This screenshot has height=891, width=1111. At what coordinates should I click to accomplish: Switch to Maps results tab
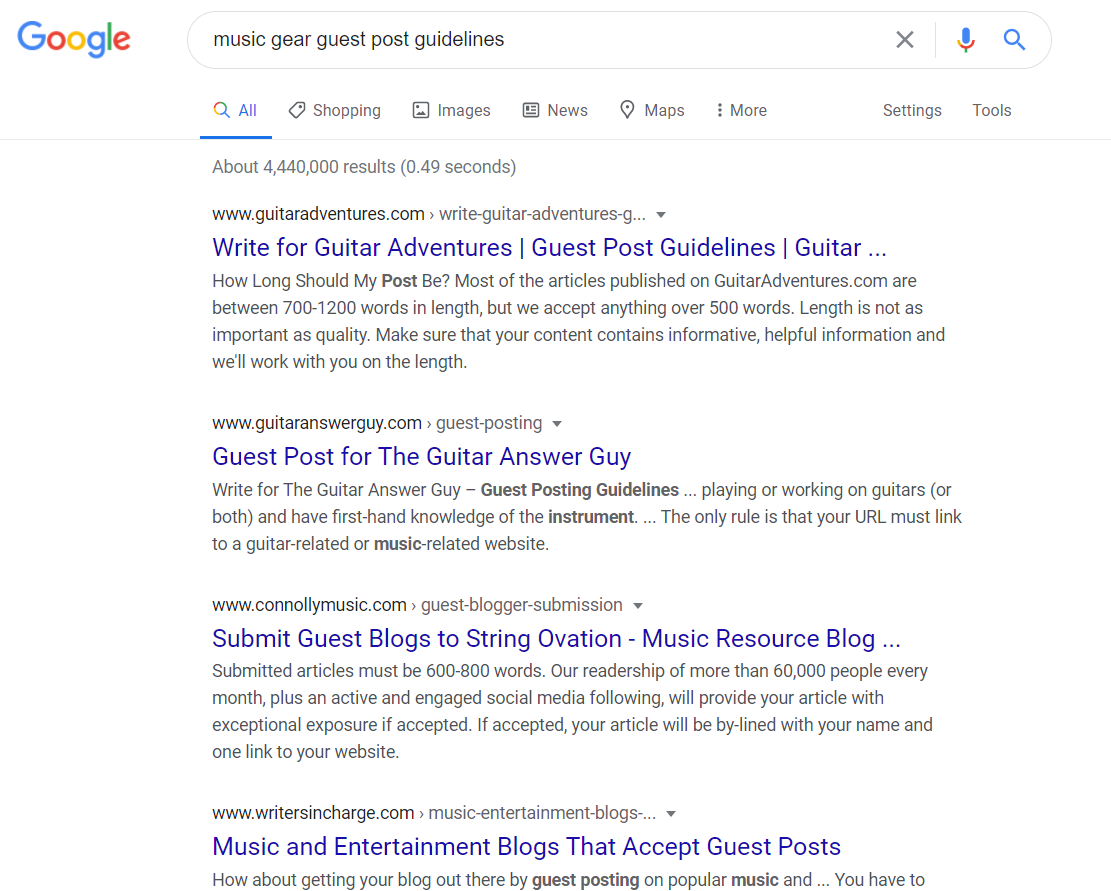pos(652,111)
